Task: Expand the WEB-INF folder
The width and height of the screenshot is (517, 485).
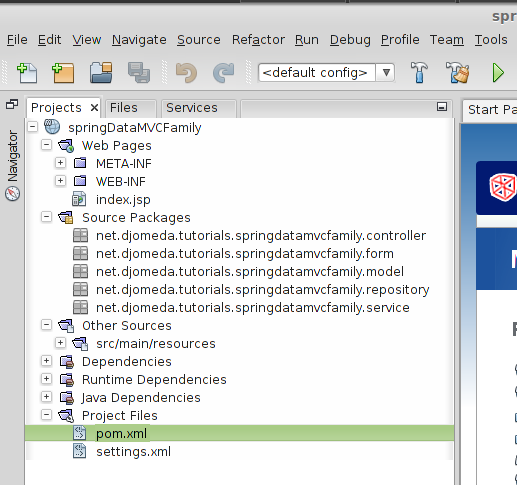Action: (60, 181)
